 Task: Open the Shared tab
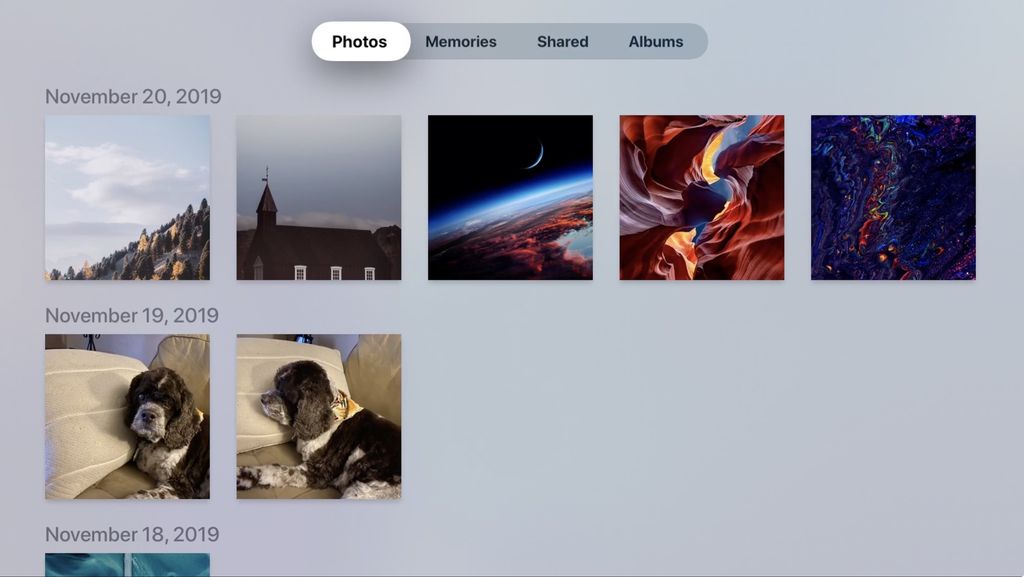pyautogui.click(x=562, y=42)
